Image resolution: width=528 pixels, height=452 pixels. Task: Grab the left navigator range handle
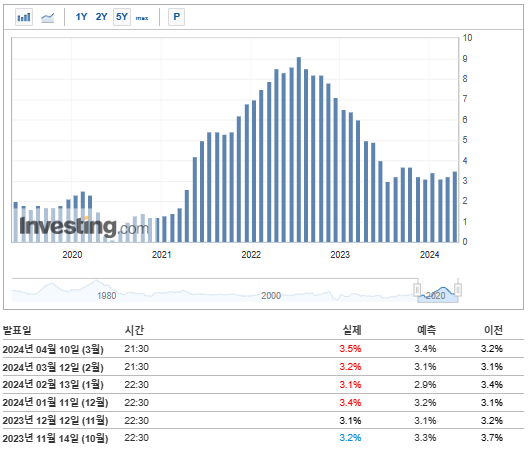click(417, 290)
